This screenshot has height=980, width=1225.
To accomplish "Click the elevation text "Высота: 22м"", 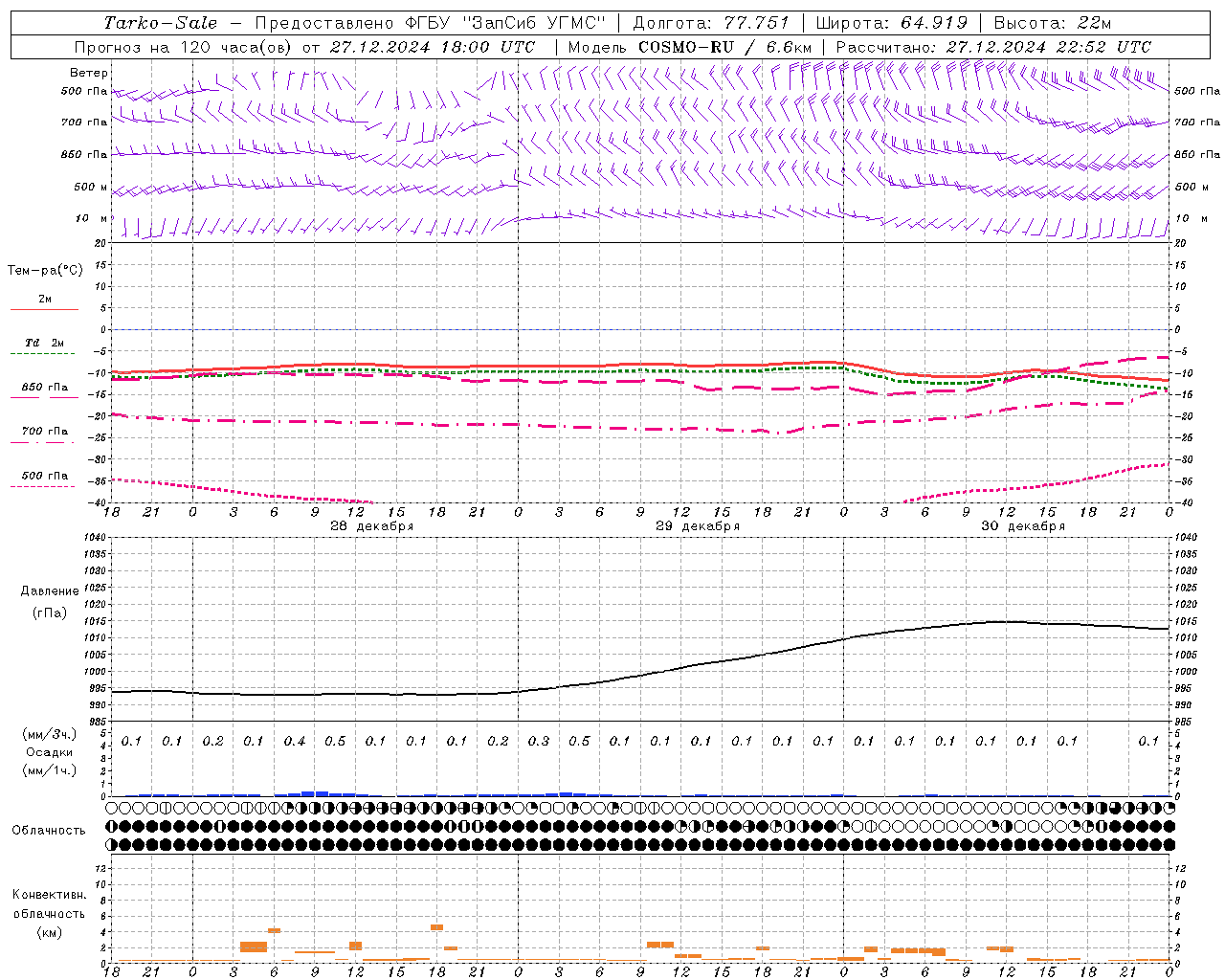I will (x=1053, y=23).
